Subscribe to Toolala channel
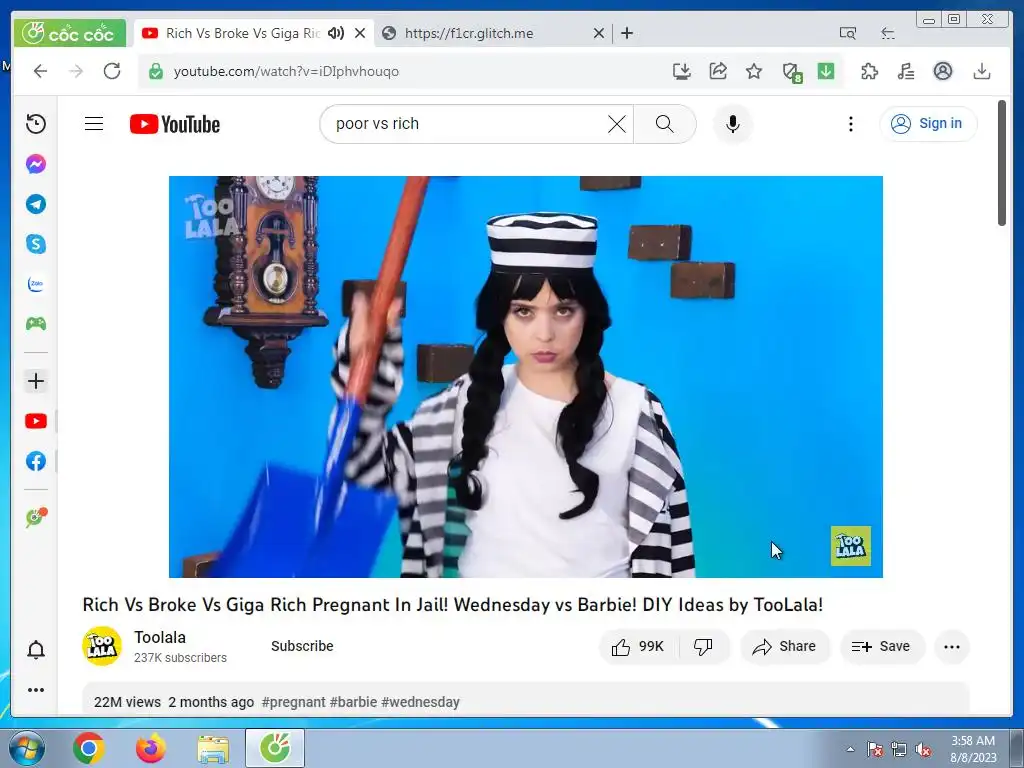The image size is (1024, 768). tap(302, 646)
